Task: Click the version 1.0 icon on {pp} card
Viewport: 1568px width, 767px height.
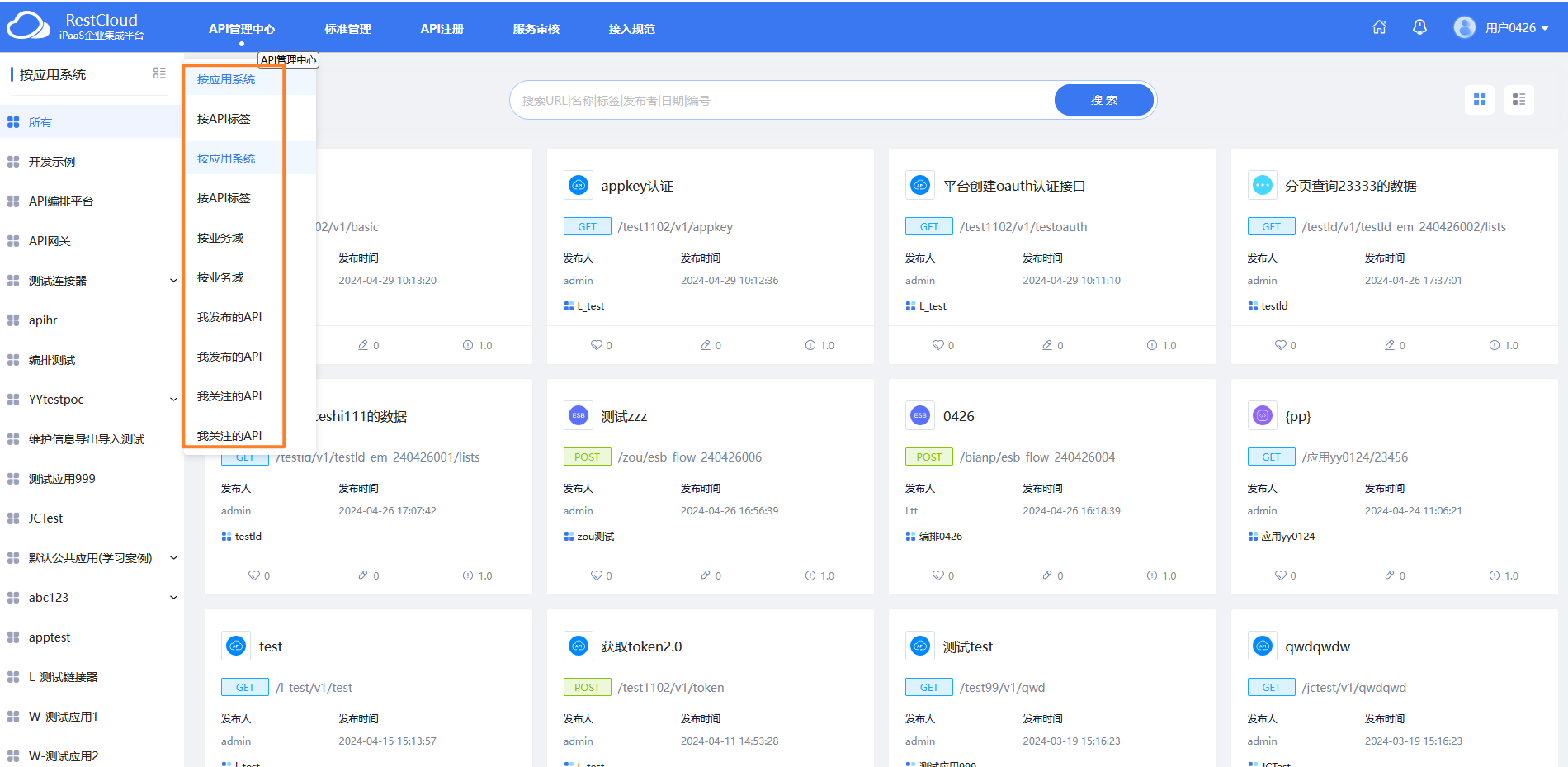Action: 1495,575
